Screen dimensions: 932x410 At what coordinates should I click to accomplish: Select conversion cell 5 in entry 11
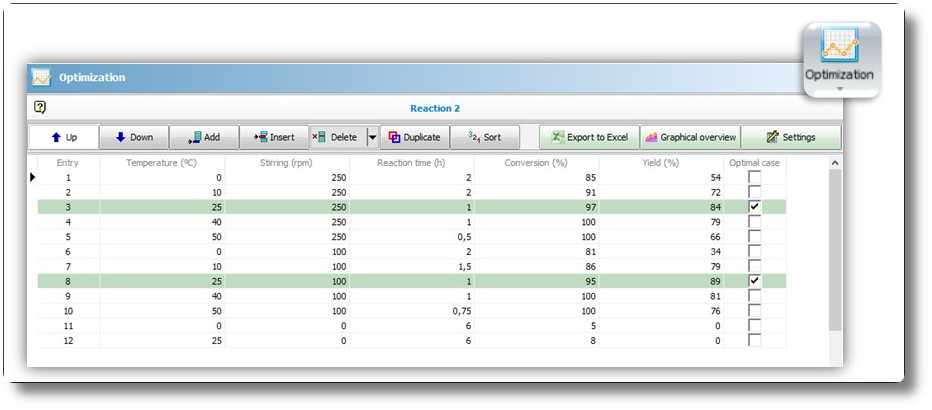[x=537, y=325]
